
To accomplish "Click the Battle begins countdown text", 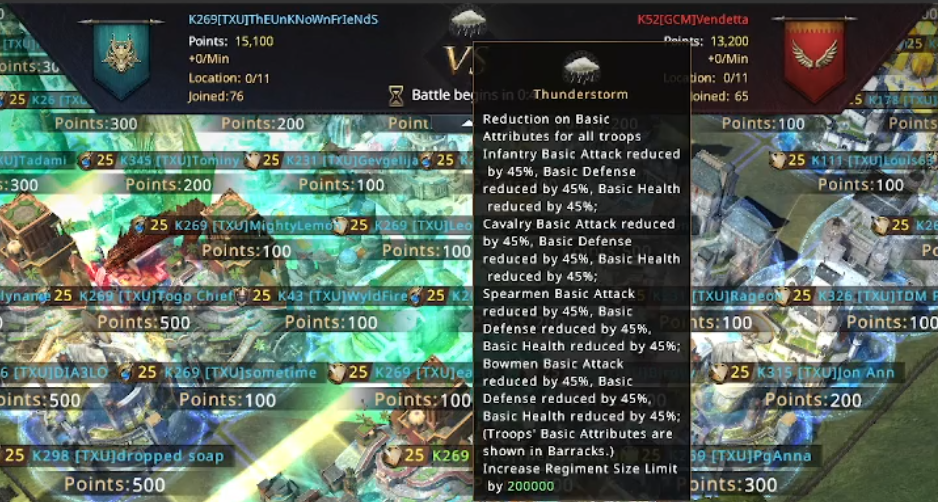I will coord(442,95).
